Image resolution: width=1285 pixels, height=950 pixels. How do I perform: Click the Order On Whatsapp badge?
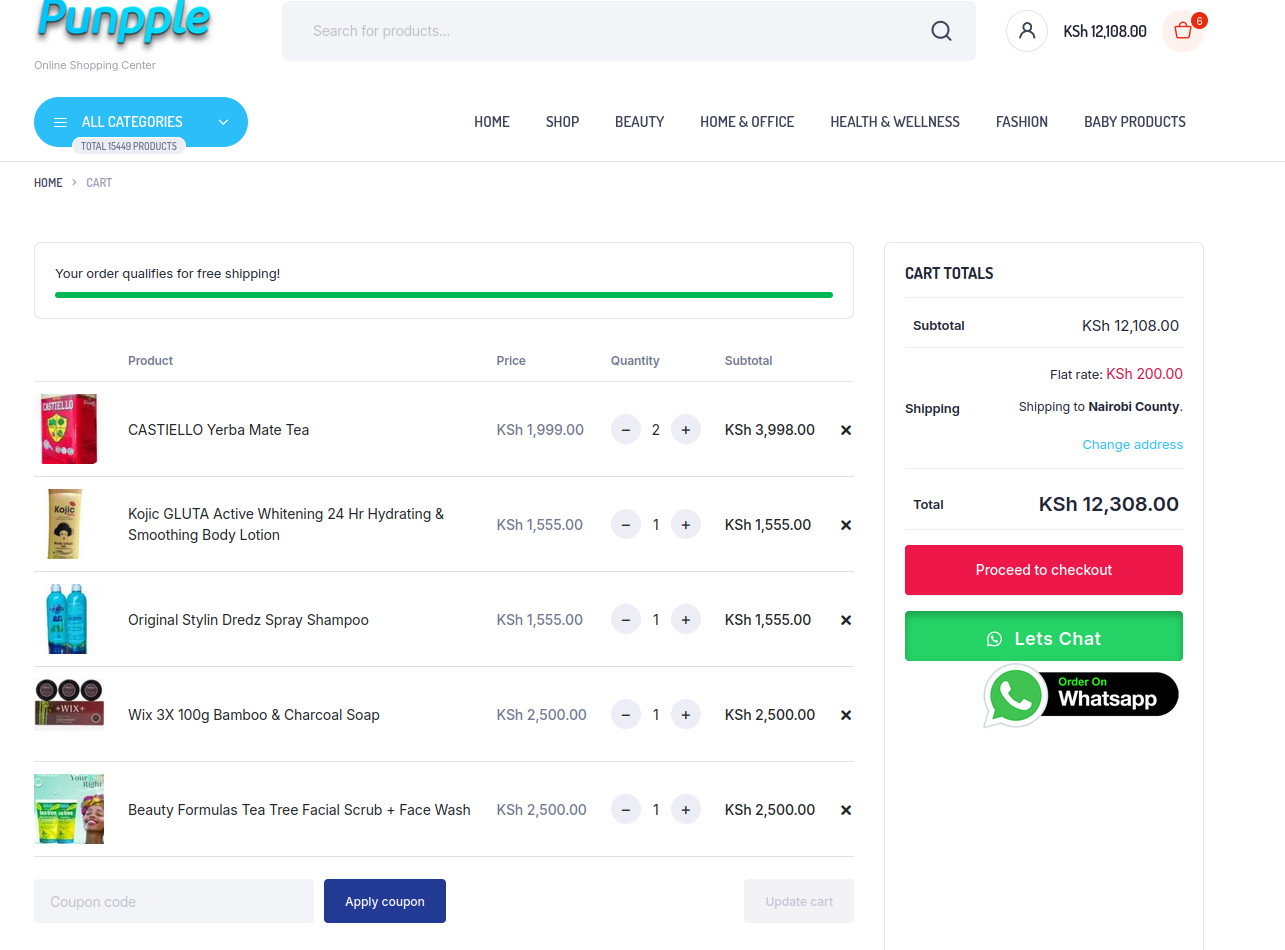[1081, 695]
